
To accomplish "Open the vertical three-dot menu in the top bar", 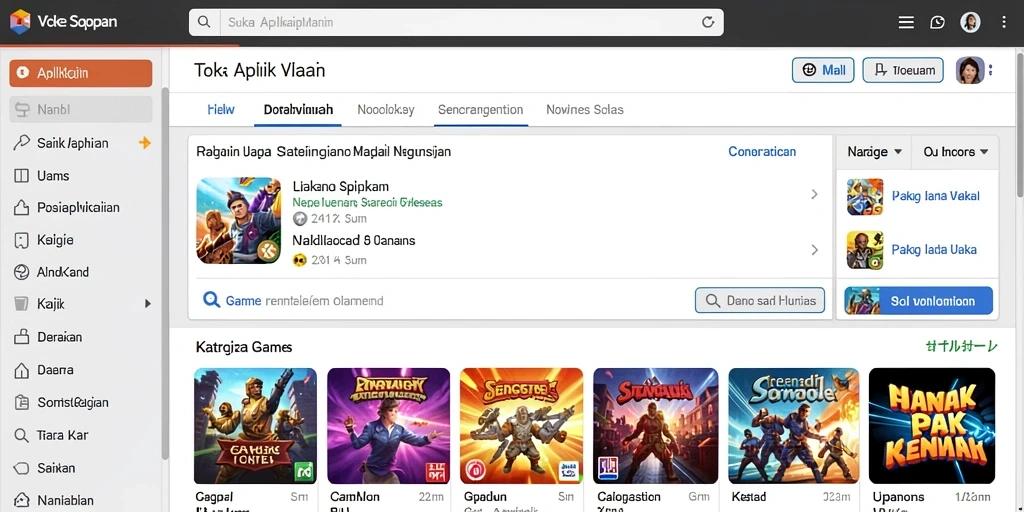I will (x=1004, y=22).
